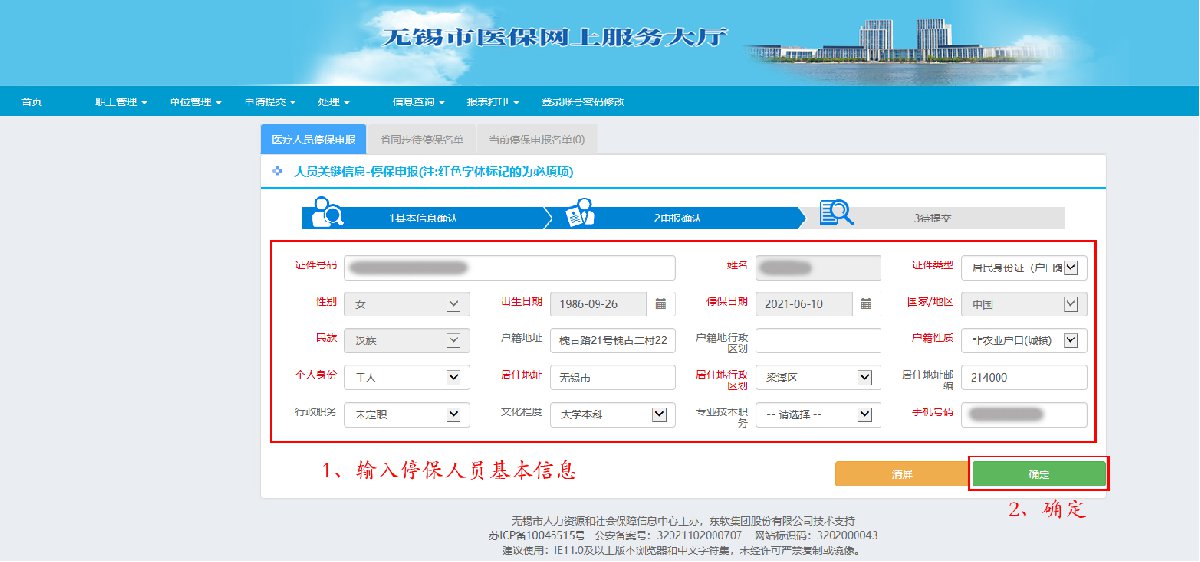The height and width of the screenshot is (562, 1200).
Task: Click the step 2 申报确认 icon
Action: coord(580,212)
